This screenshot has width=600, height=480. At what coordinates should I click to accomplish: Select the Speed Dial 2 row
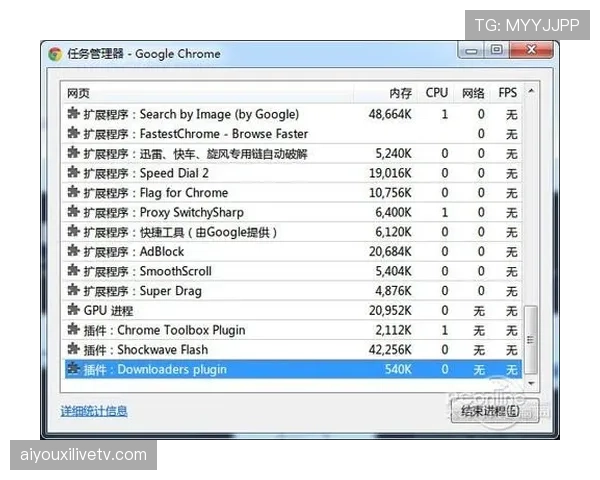292,173
